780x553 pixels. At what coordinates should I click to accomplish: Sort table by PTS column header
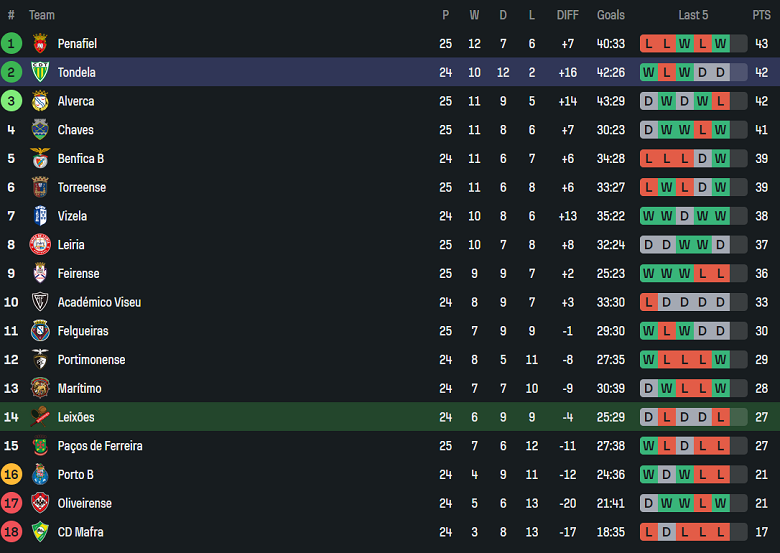tap(761, 15)
